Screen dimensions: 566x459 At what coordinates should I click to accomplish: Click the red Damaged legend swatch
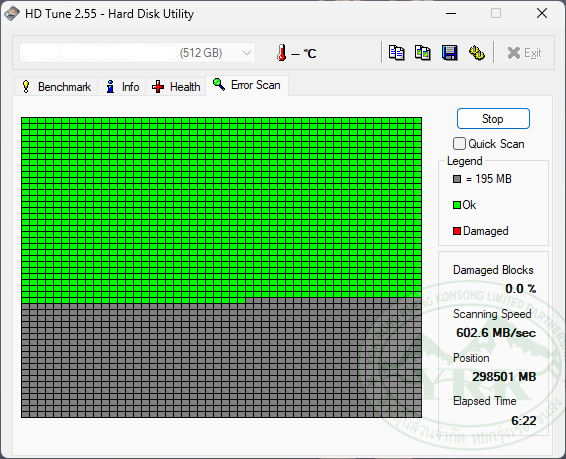coord(457,231)
